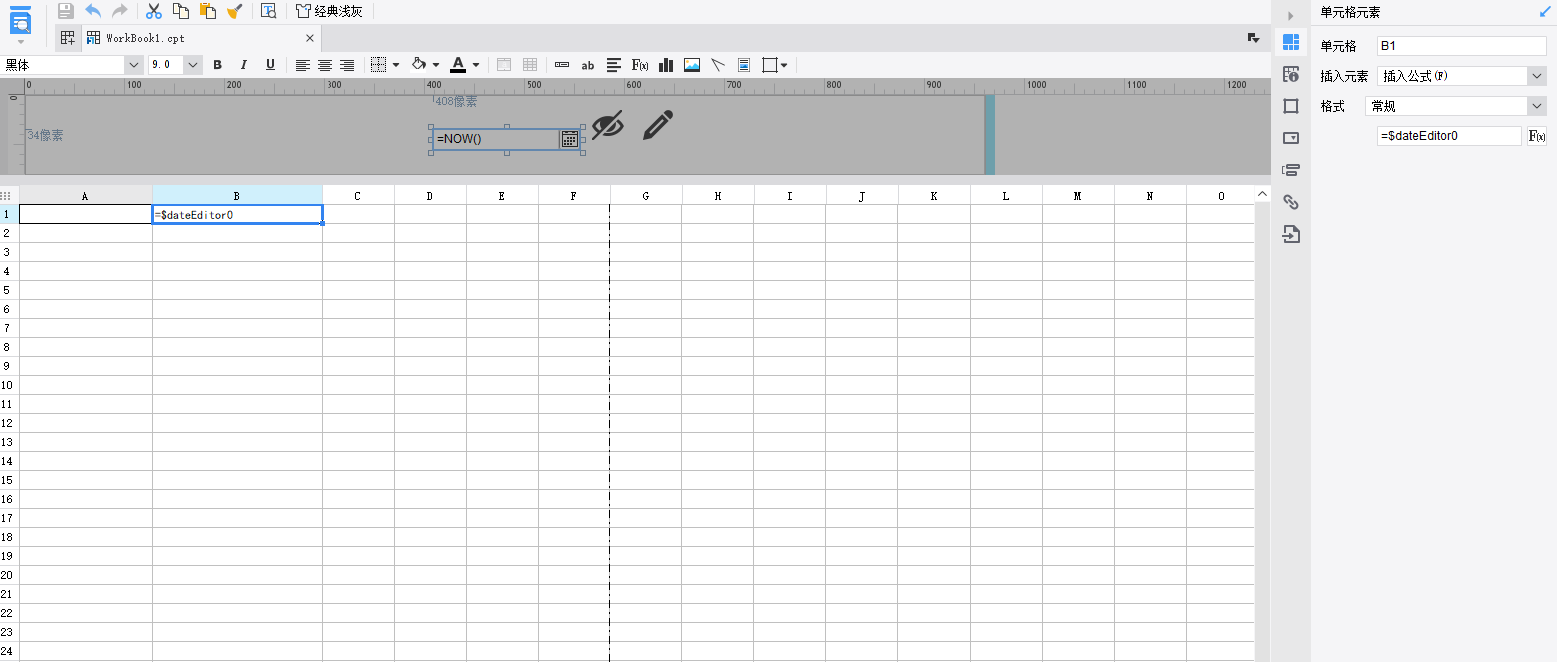The height and width of the screenshot is (662, 1557).
Task: Insert a widget via text field icon
Action: pyautogui.click(x=562, y=65)
